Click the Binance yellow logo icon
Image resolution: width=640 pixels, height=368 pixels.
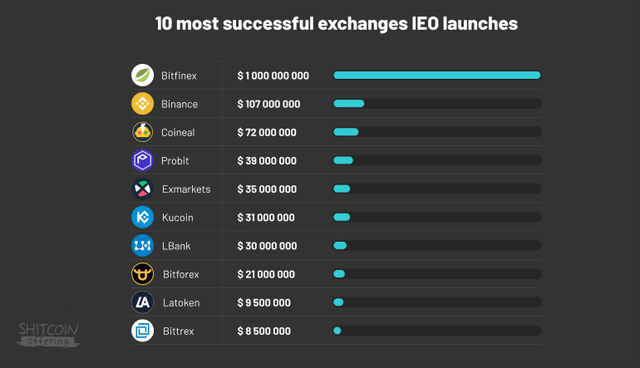click(x=142, y=104)
